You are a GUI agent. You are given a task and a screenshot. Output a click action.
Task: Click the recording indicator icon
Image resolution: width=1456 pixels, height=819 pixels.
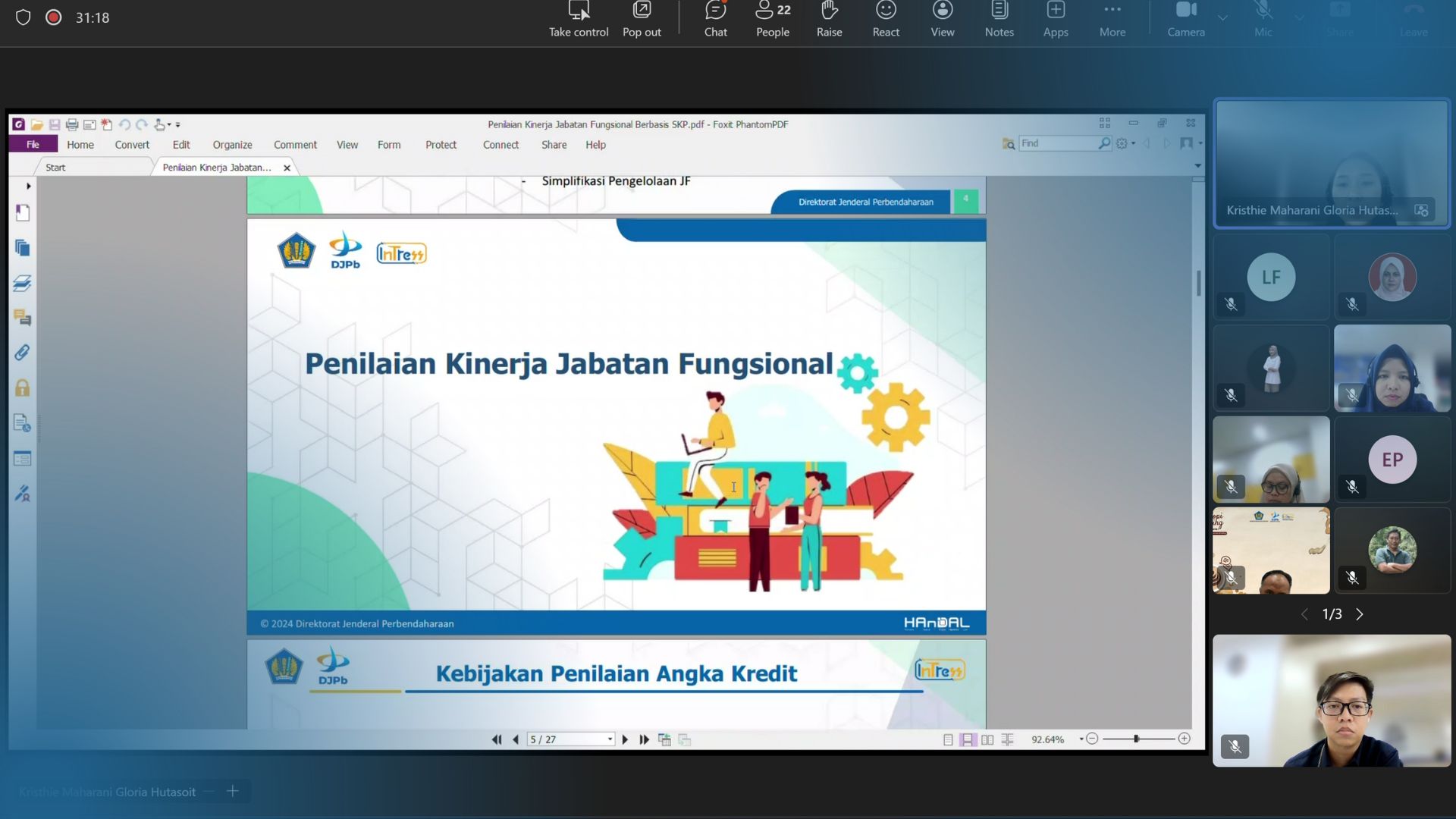(53, 17)
